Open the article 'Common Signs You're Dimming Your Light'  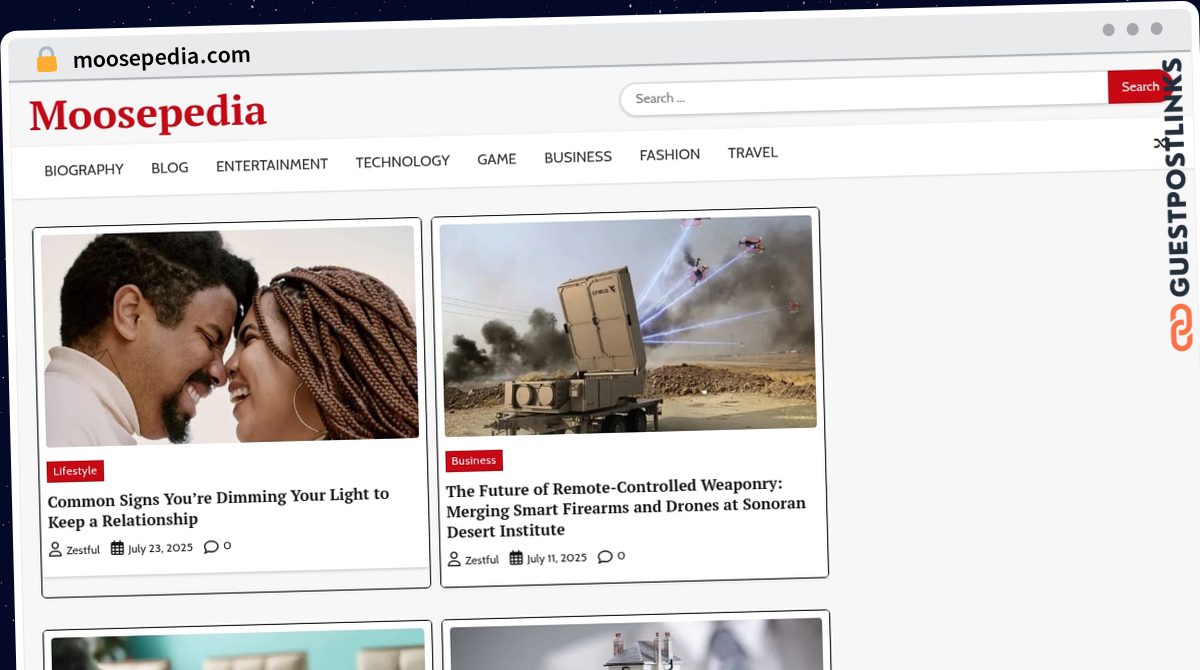click(219, 507)
